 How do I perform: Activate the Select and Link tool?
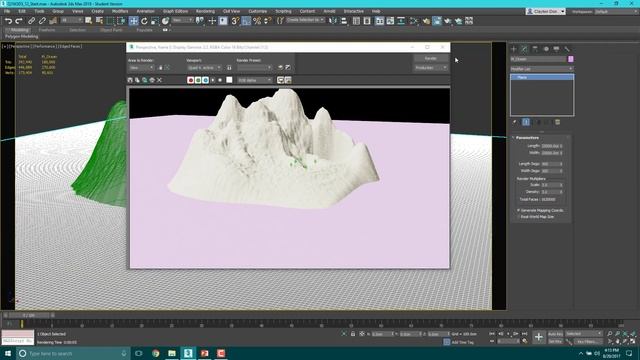(x=31, y=21)
